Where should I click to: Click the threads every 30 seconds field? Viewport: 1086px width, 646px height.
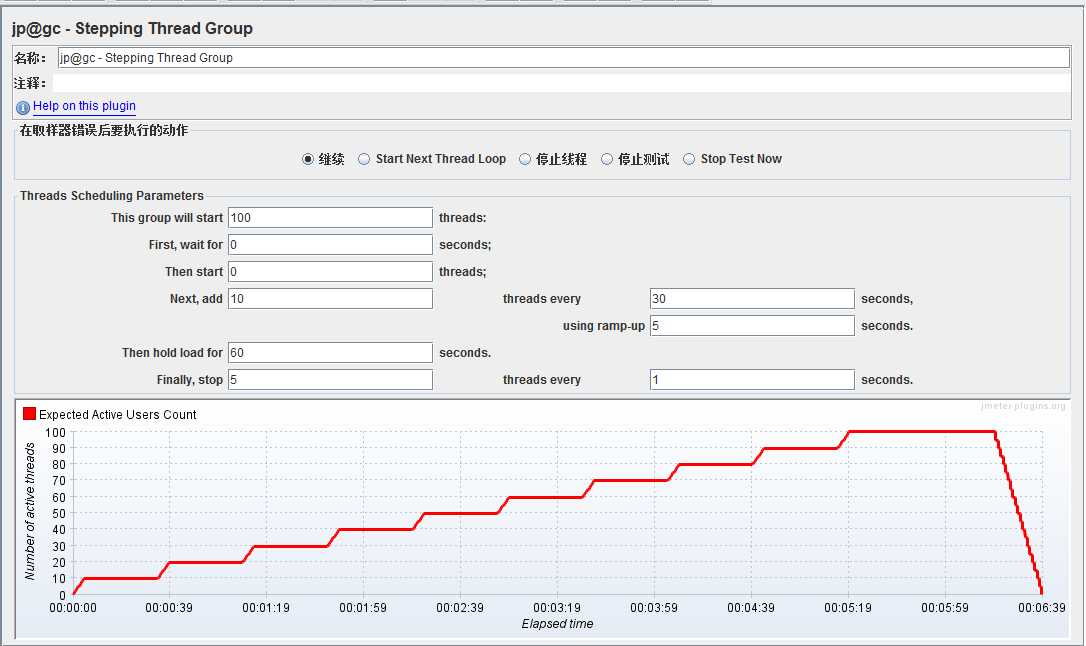tap(752, 298)
